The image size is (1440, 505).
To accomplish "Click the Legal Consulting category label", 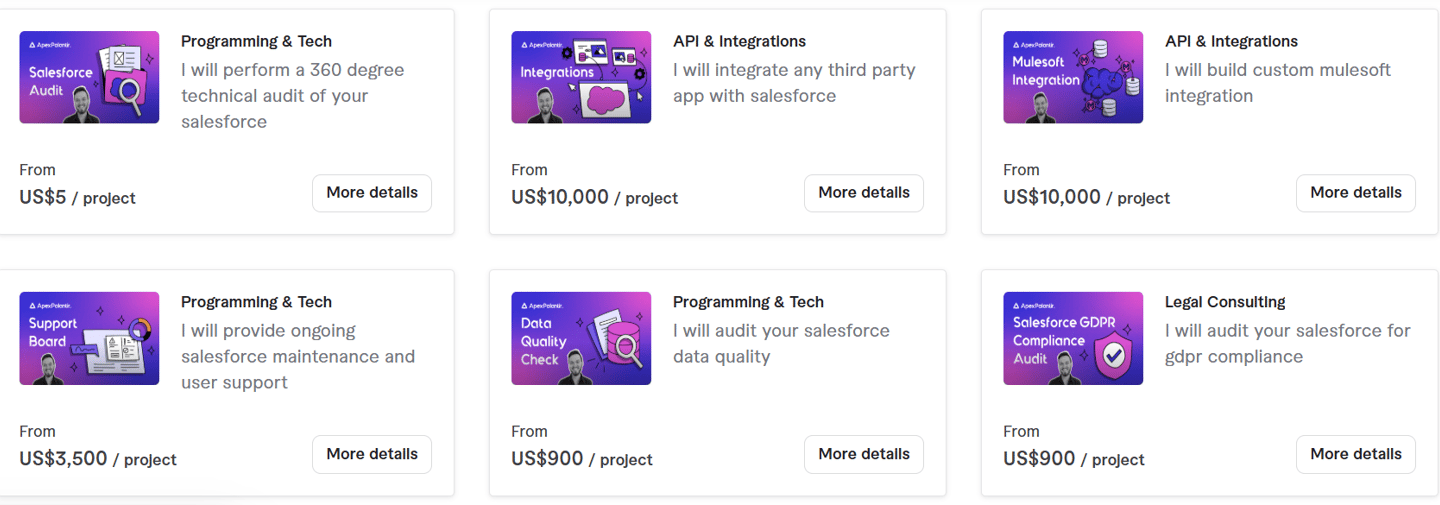I will tap(1225, 302).
